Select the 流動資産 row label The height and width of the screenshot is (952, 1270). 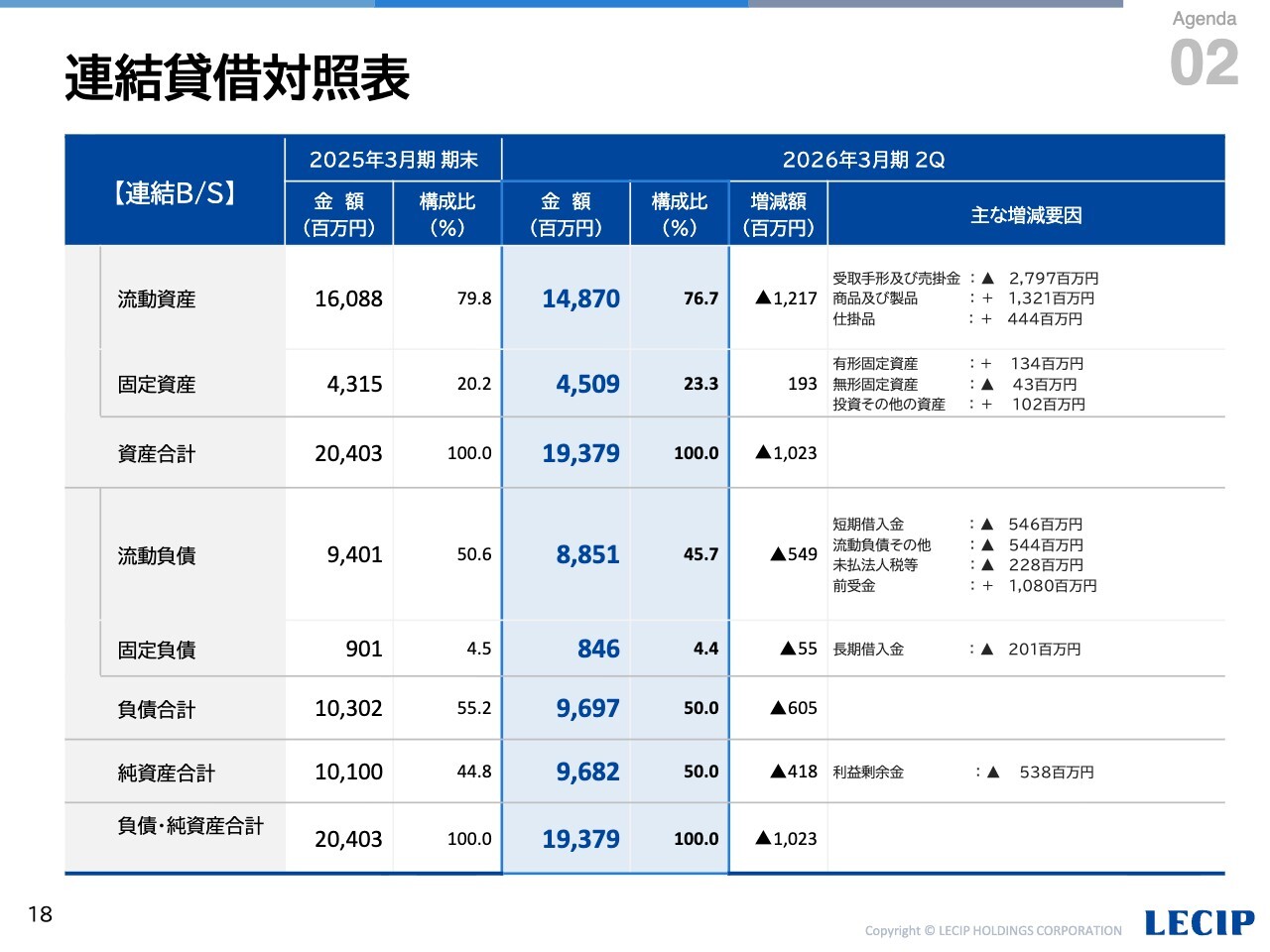point(157,299)
